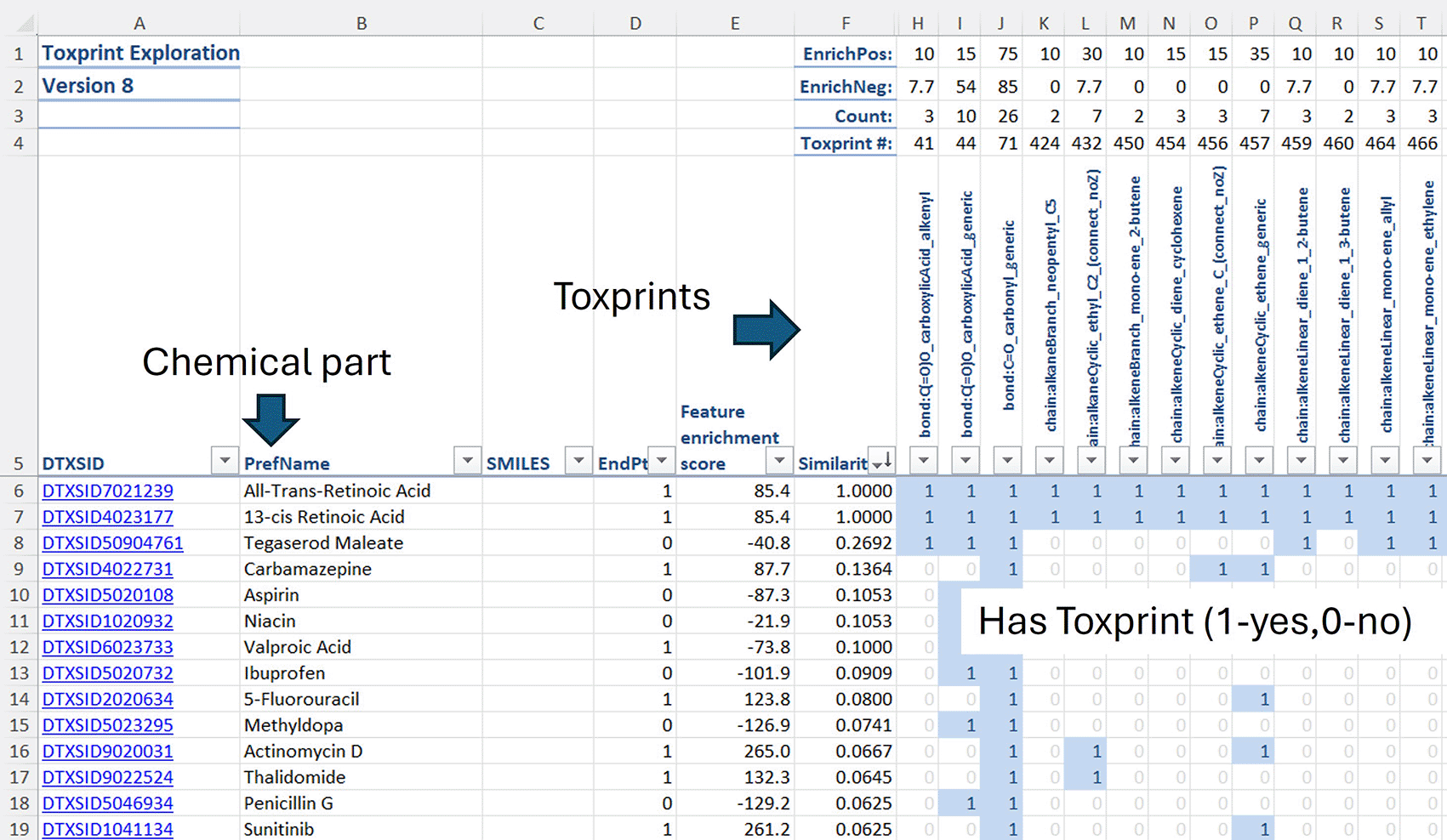Select the 'Tegaserod Maleate' cell
This screenshot has width=1447, height=840.
pos(362,542)
